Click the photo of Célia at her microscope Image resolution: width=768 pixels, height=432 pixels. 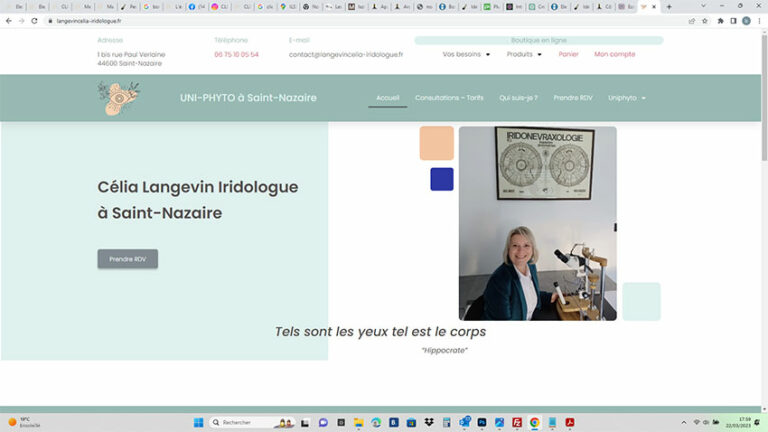pyautogui.click(x=537, y=223)
